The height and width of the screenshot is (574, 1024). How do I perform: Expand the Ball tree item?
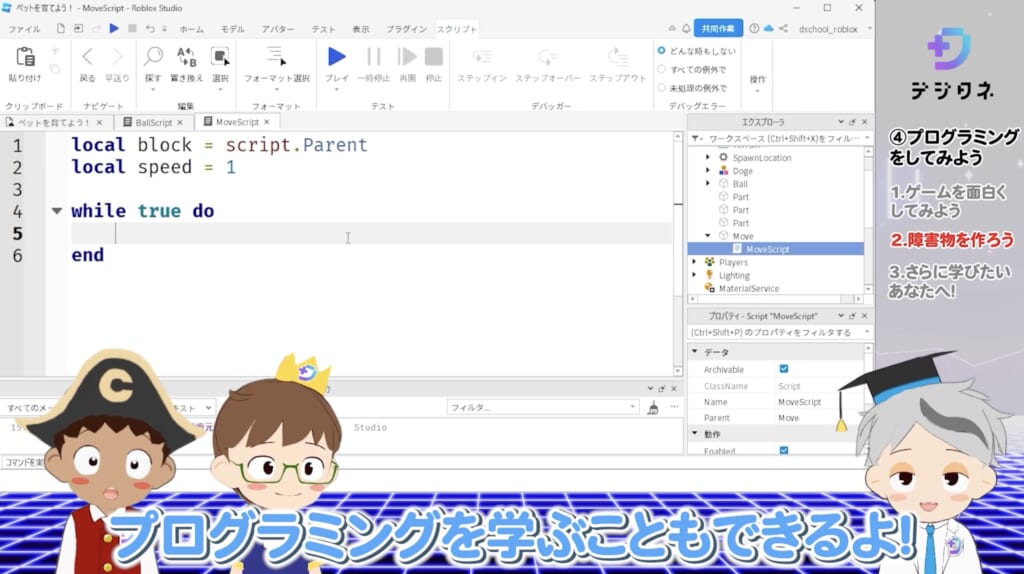click(708, 183)
